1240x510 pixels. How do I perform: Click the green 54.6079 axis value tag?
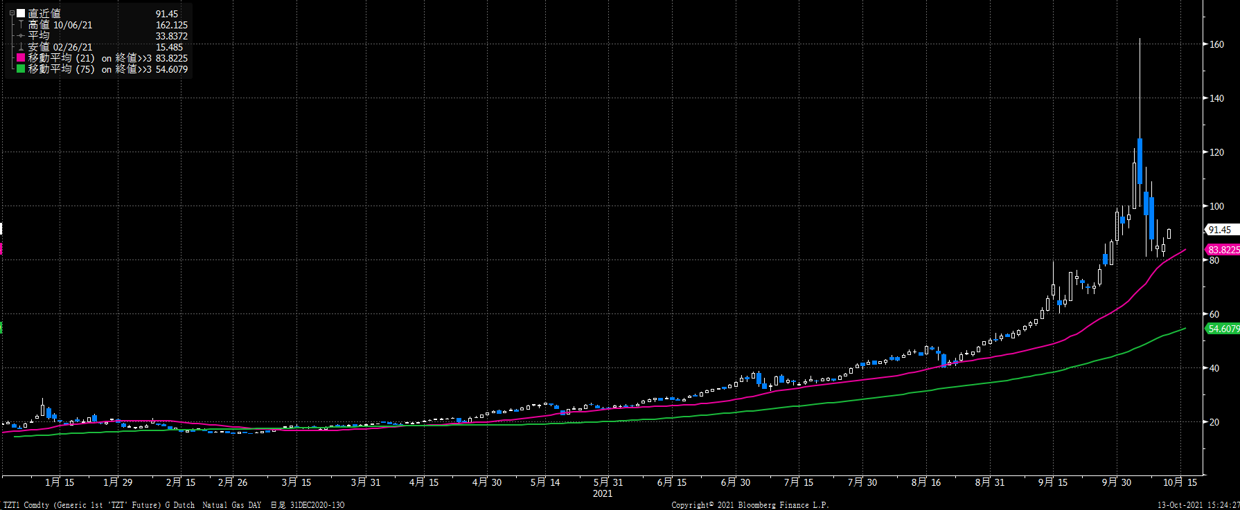point(1222,328)
